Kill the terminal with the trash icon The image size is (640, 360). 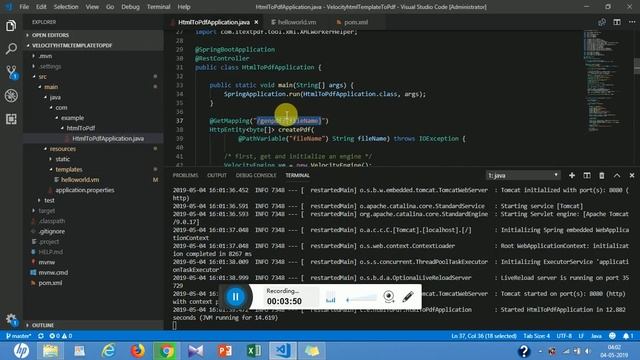point(602,175)
